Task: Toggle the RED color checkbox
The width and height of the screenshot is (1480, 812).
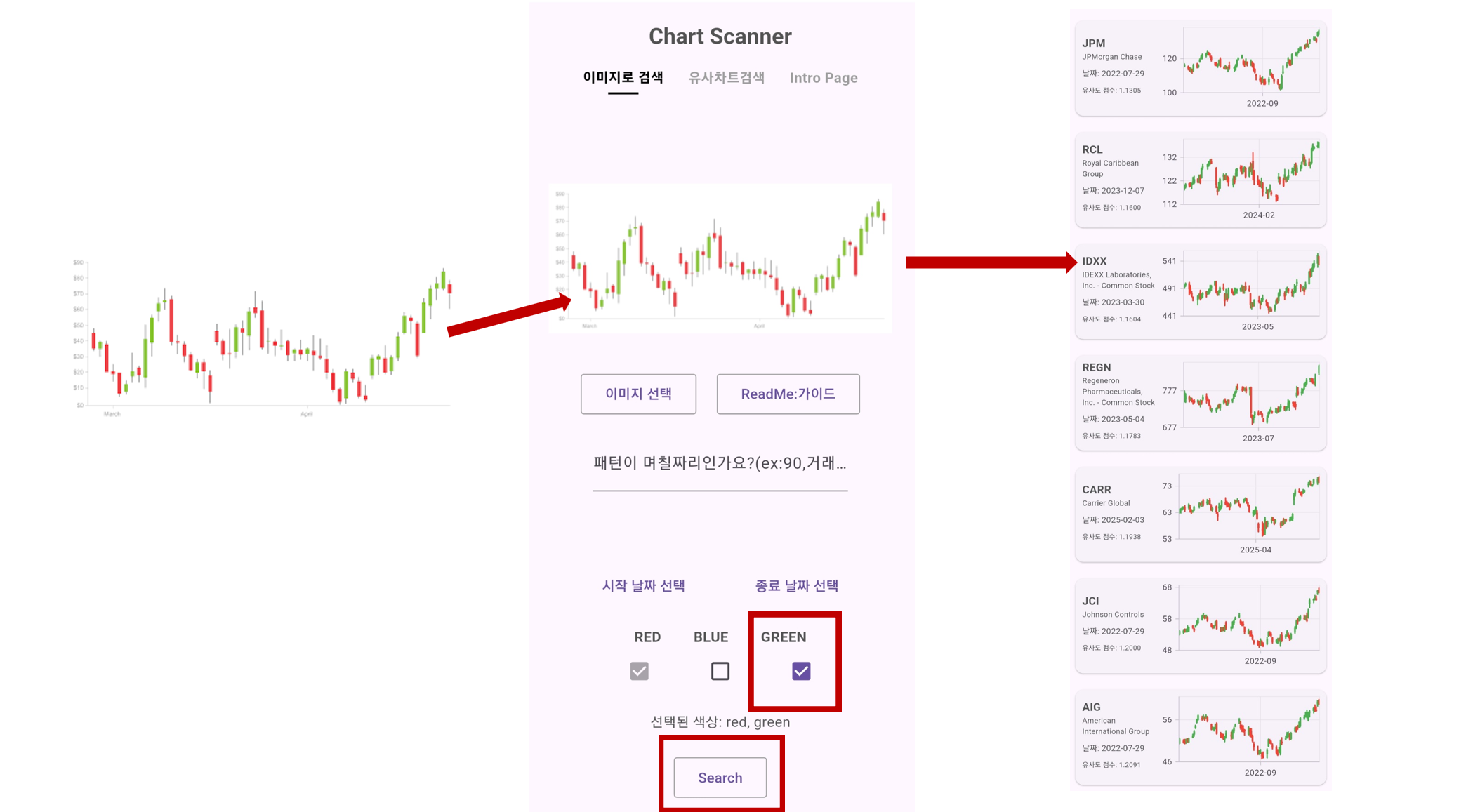Action: point(639,671)
